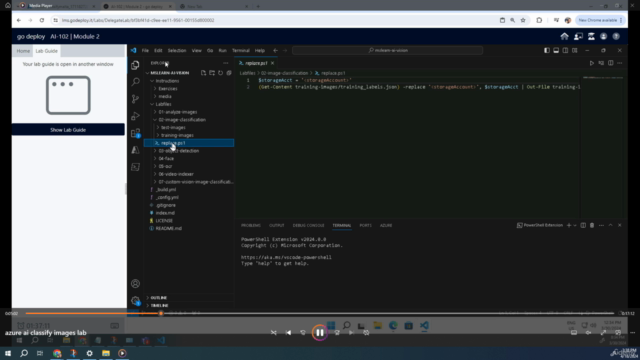
Task: Open the launch profile dropdown next to plus
Action: [x=575, y=225]
